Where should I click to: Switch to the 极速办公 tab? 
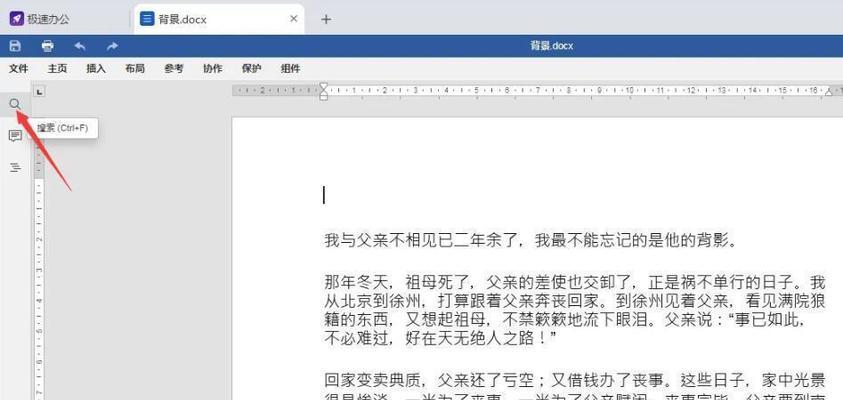[x=66, y=19]
